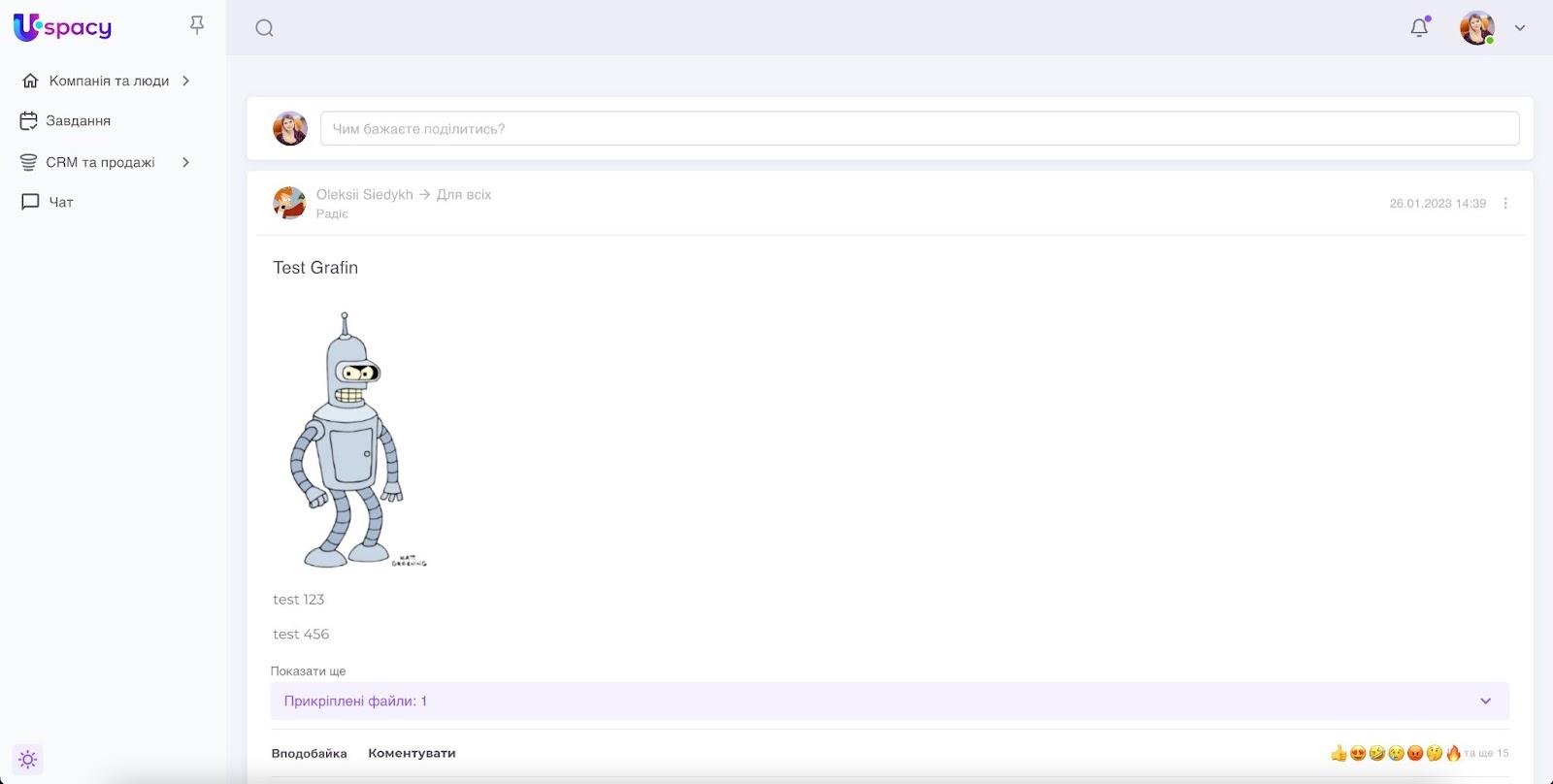Click the attachments panel chevron arrow
This screenshot has width=1553, height=784.
(1485, 701)
